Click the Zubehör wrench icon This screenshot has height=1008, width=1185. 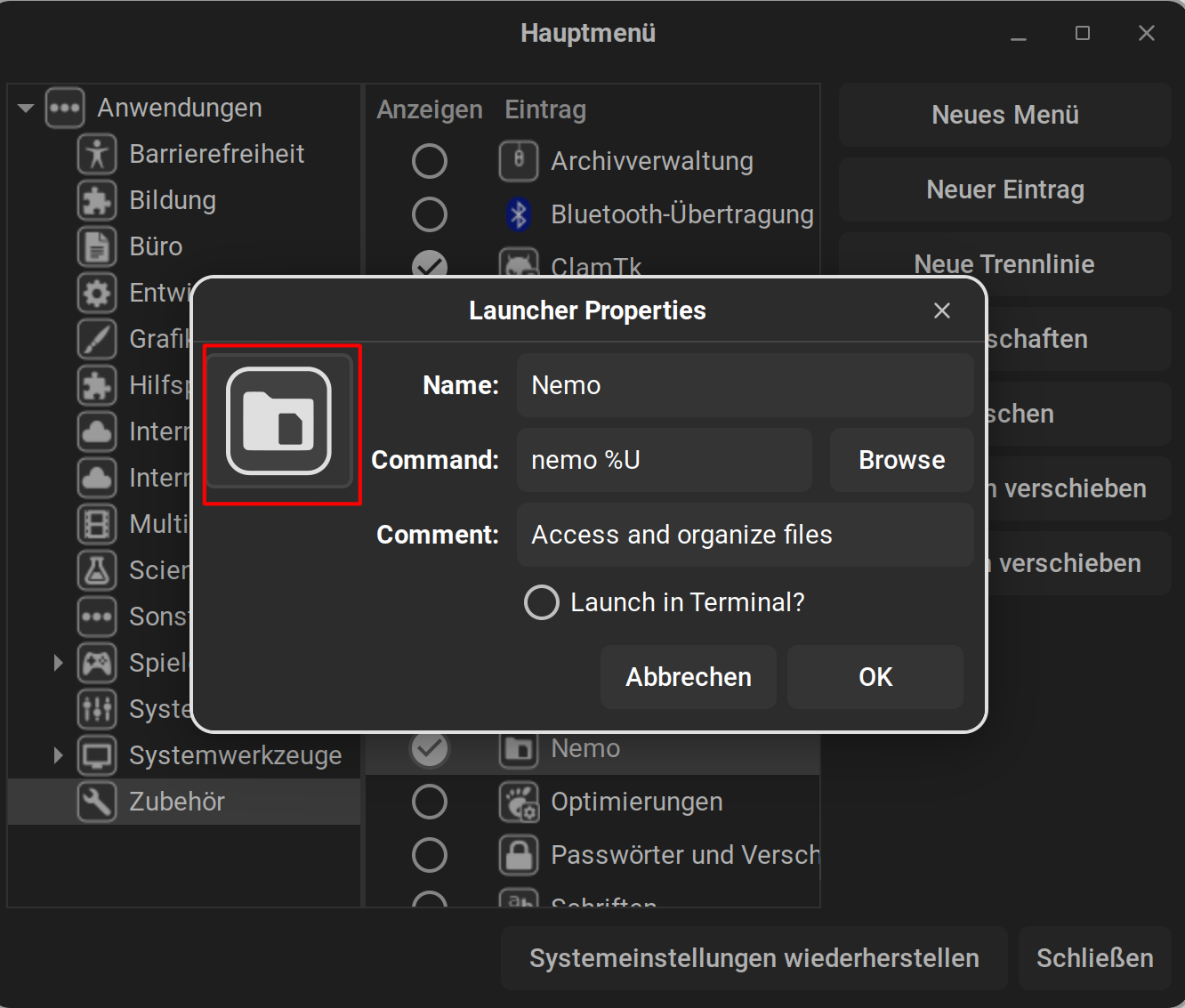(x=97, y=802)
